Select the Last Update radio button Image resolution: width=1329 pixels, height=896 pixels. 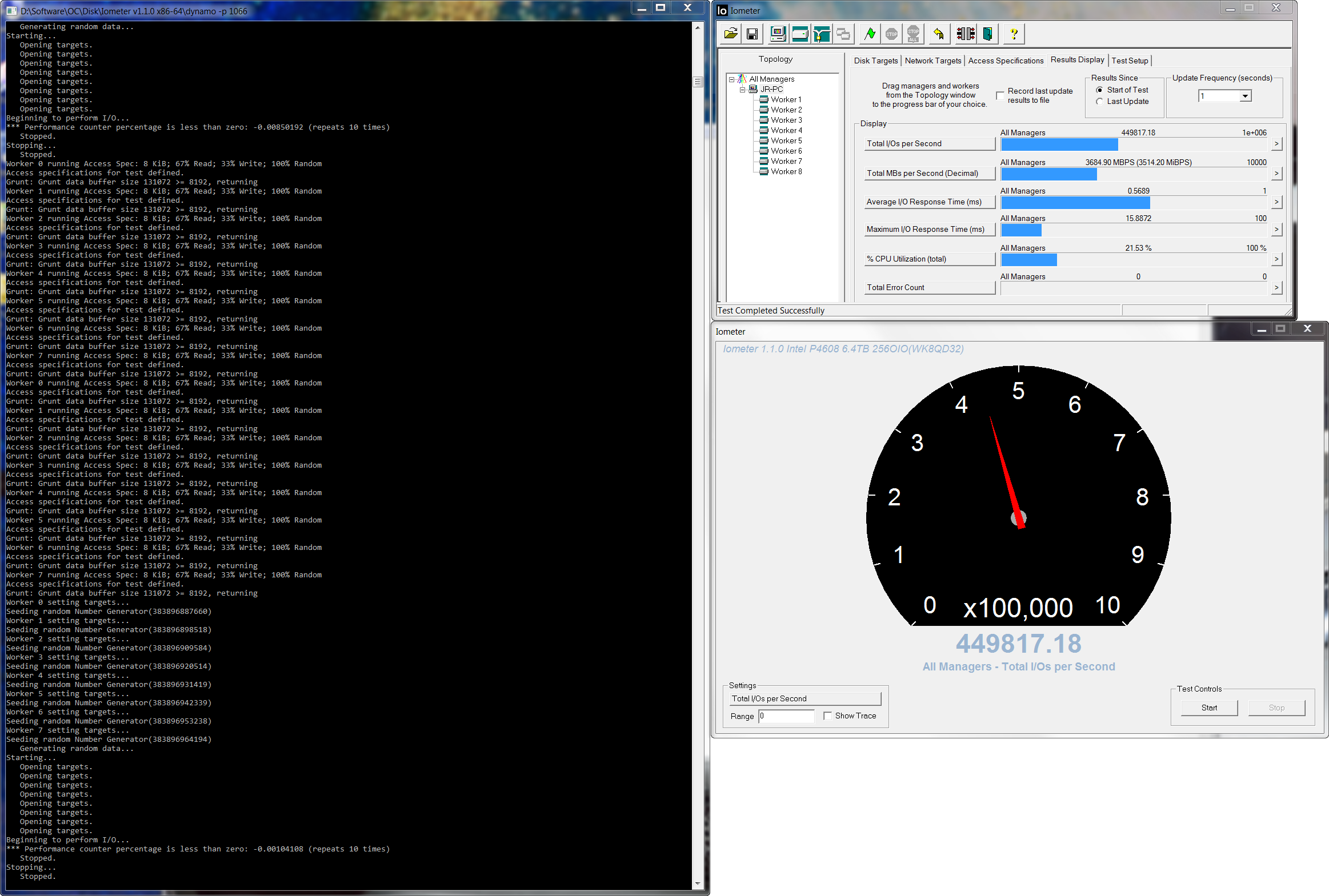tap(1099, 101)
